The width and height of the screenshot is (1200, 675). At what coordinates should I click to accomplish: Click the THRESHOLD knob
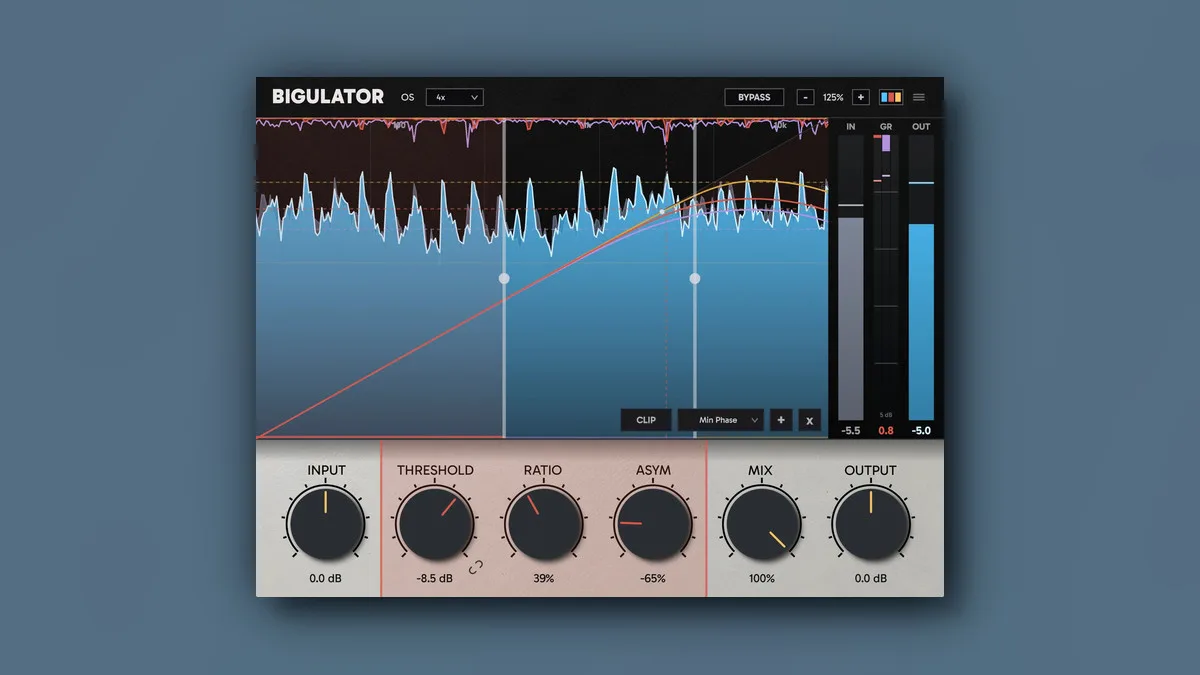435,524
